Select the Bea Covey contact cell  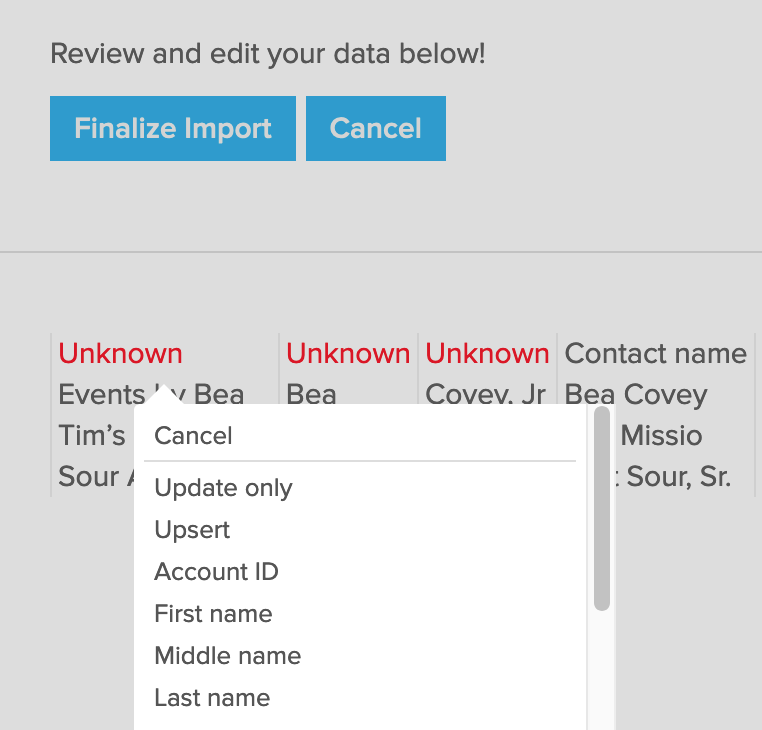tap(635, 395)
